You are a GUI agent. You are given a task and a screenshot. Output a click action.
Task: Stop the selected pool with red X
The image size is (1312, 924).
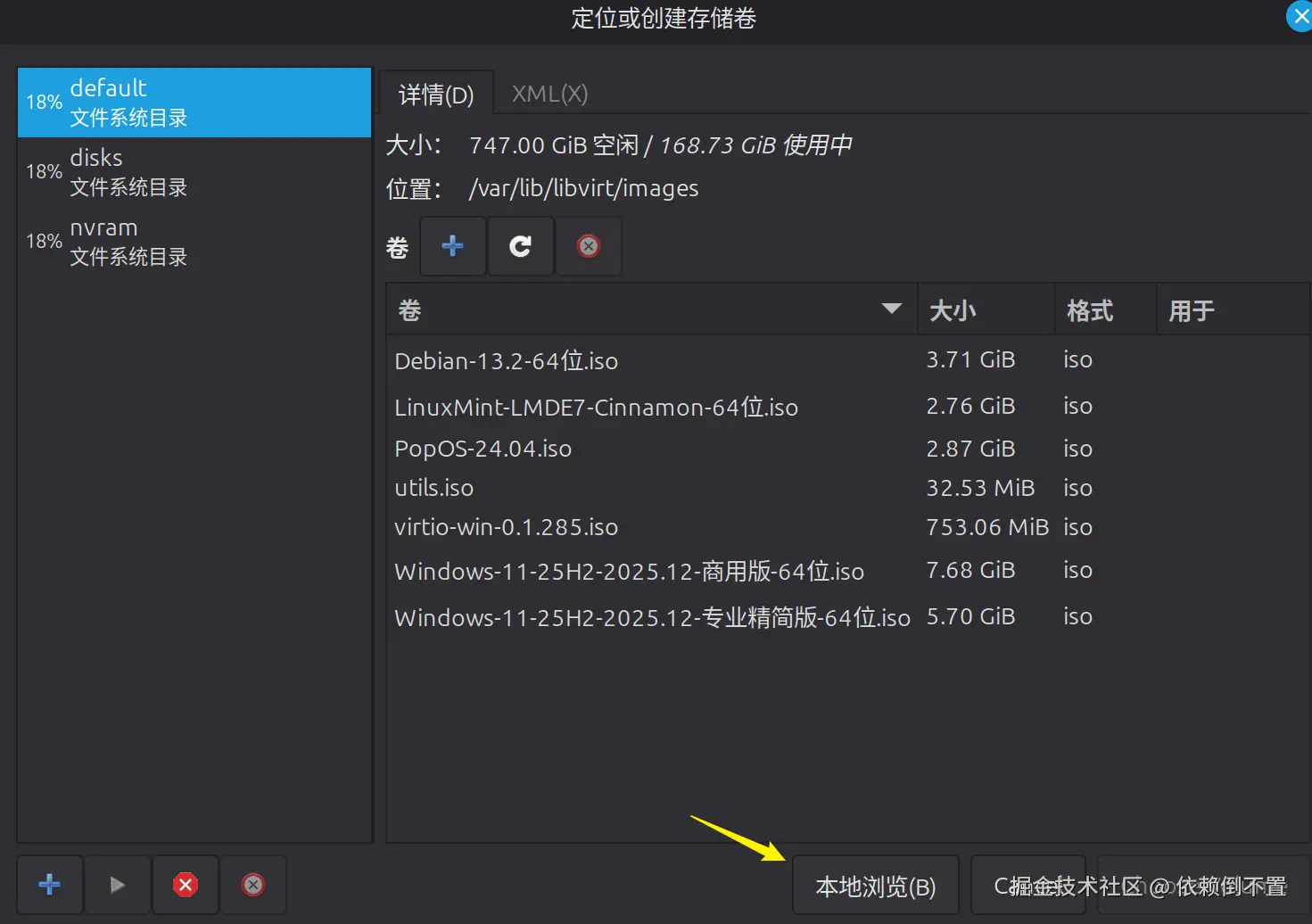click(186, 885)
